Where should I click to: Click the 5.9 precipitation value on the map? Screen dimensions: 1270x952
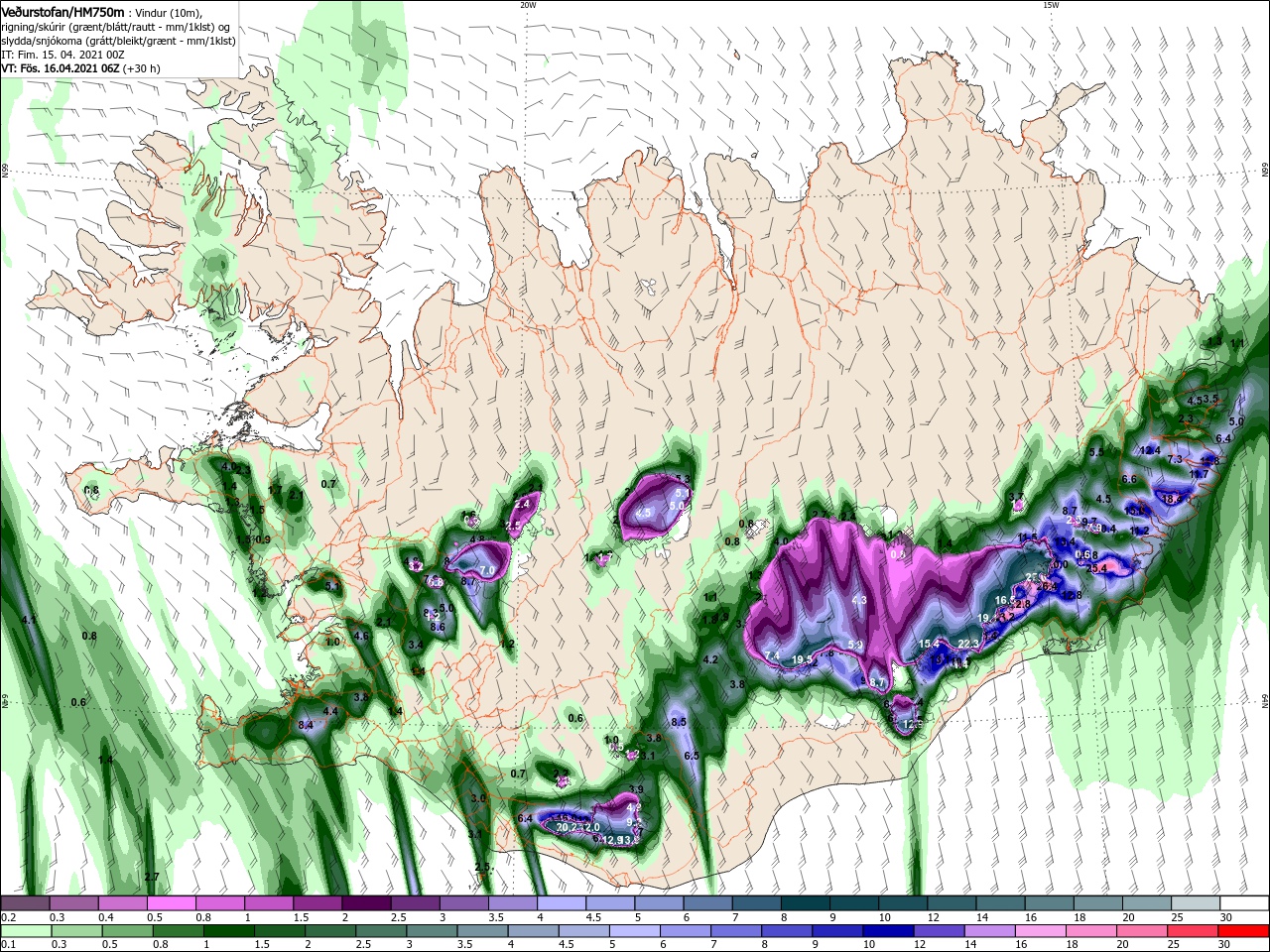coord(856,646)
